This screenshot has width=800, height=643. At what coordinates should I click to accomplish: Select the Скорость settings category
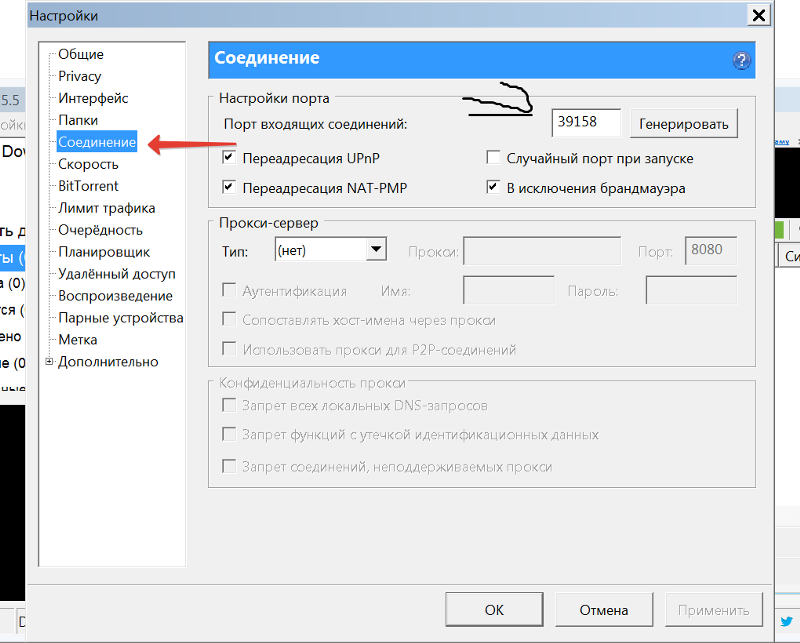(x=88, y=164)
